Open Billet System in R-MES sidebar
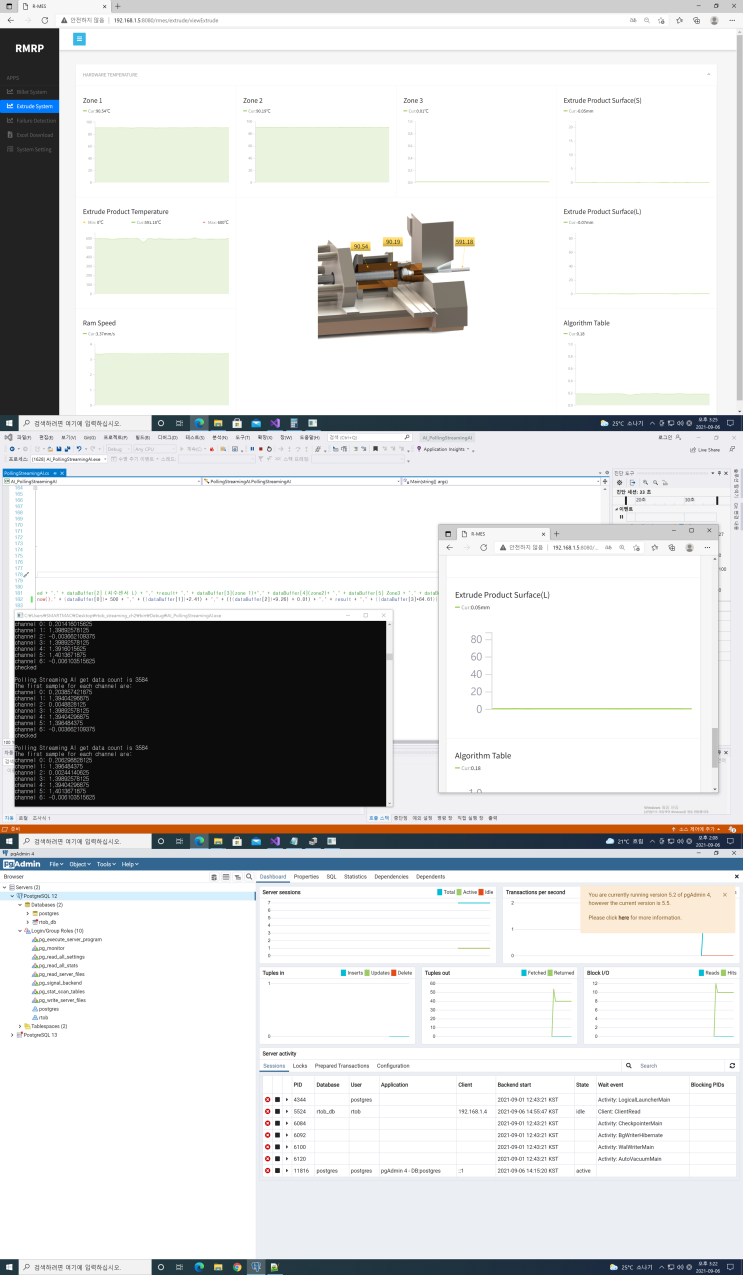Screen dimensions: 743x1275 [x=30, y=91]
